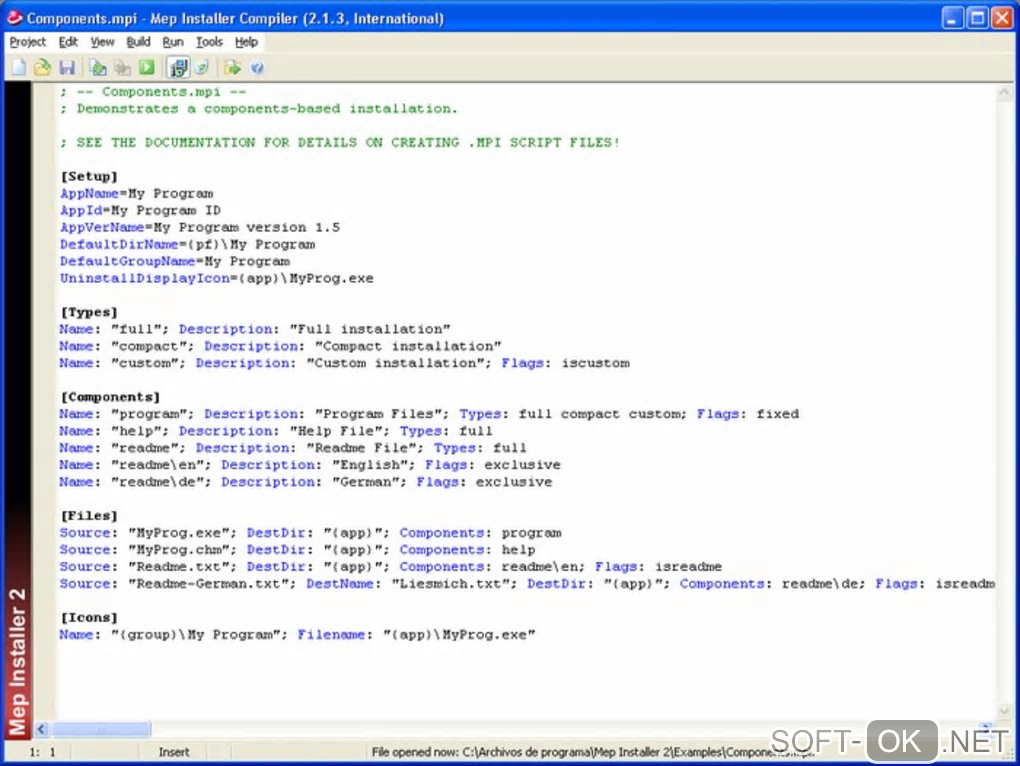
Task: Click the Insert mode status indicator
Action: tap(174, 752)
